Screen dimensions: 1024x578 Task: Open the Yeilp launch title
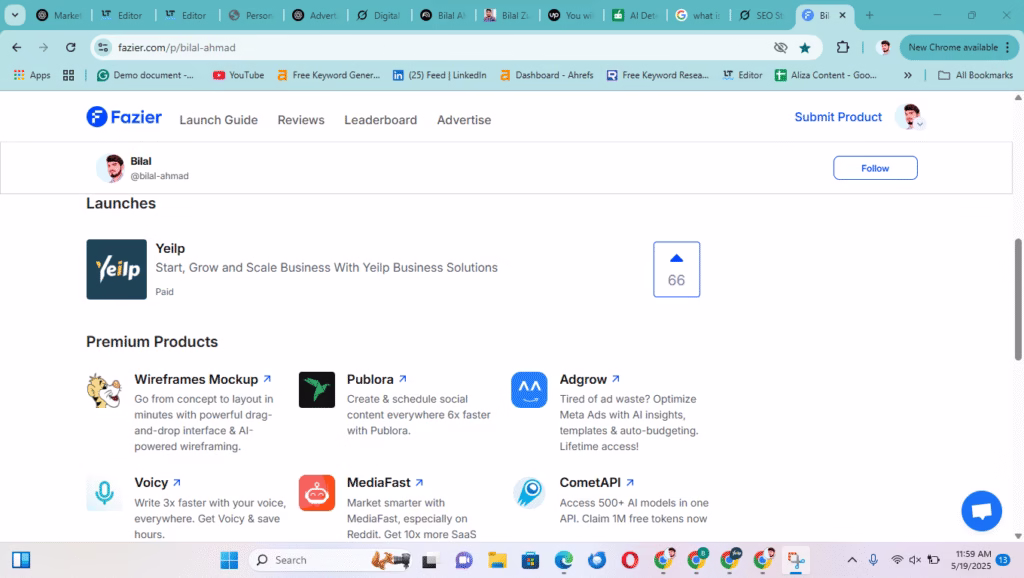170,248
